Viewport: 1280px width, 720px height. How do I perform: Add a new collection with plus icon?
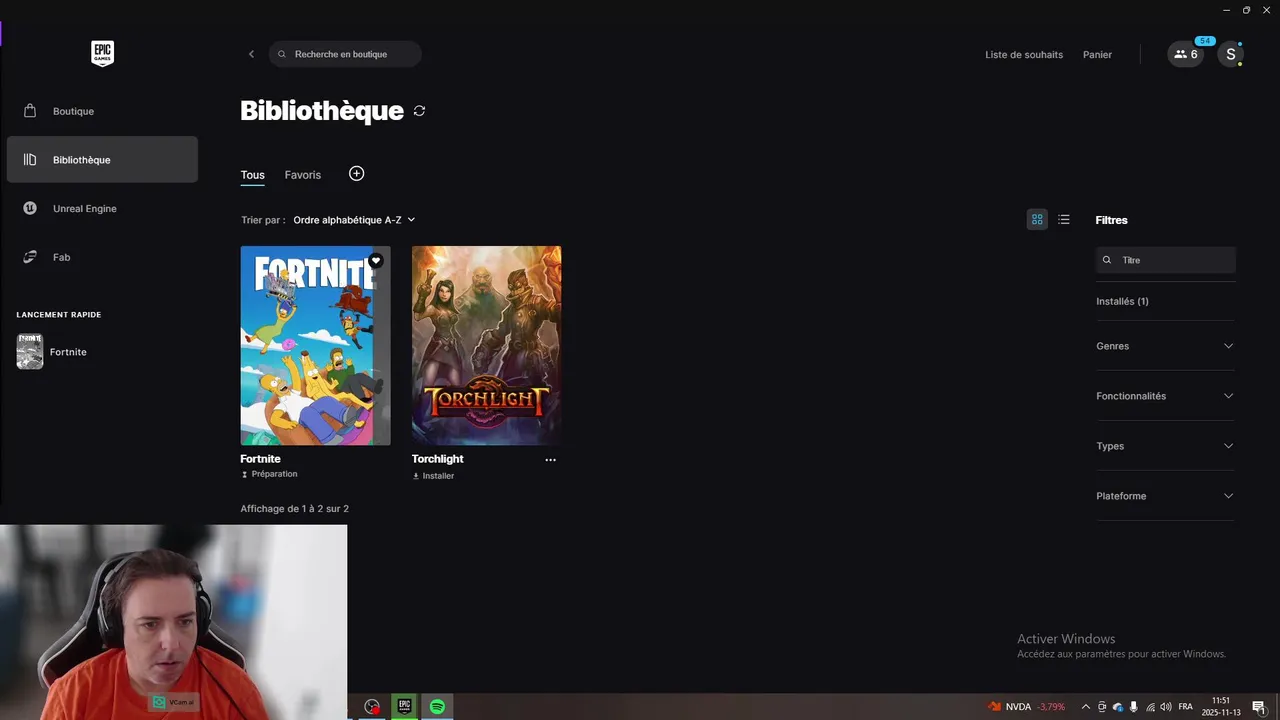[x=356, y=174]
